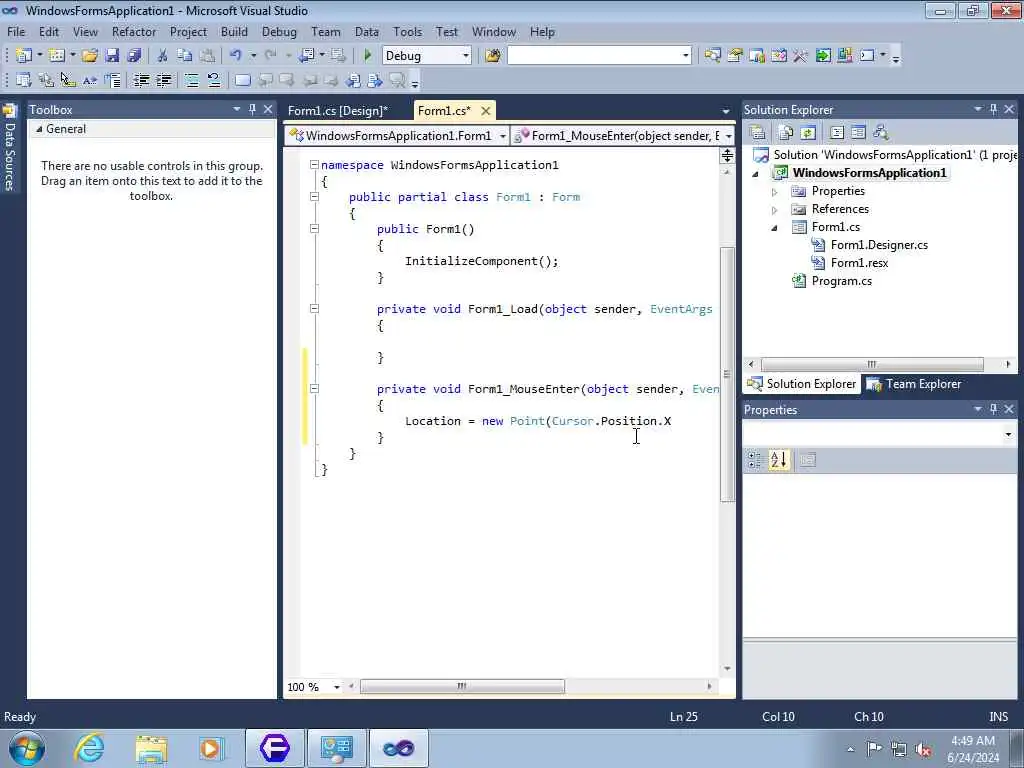Screen dimensions: 1024x768
Task: Comment out the selected lines icon
Action: [x=191, y=80]
